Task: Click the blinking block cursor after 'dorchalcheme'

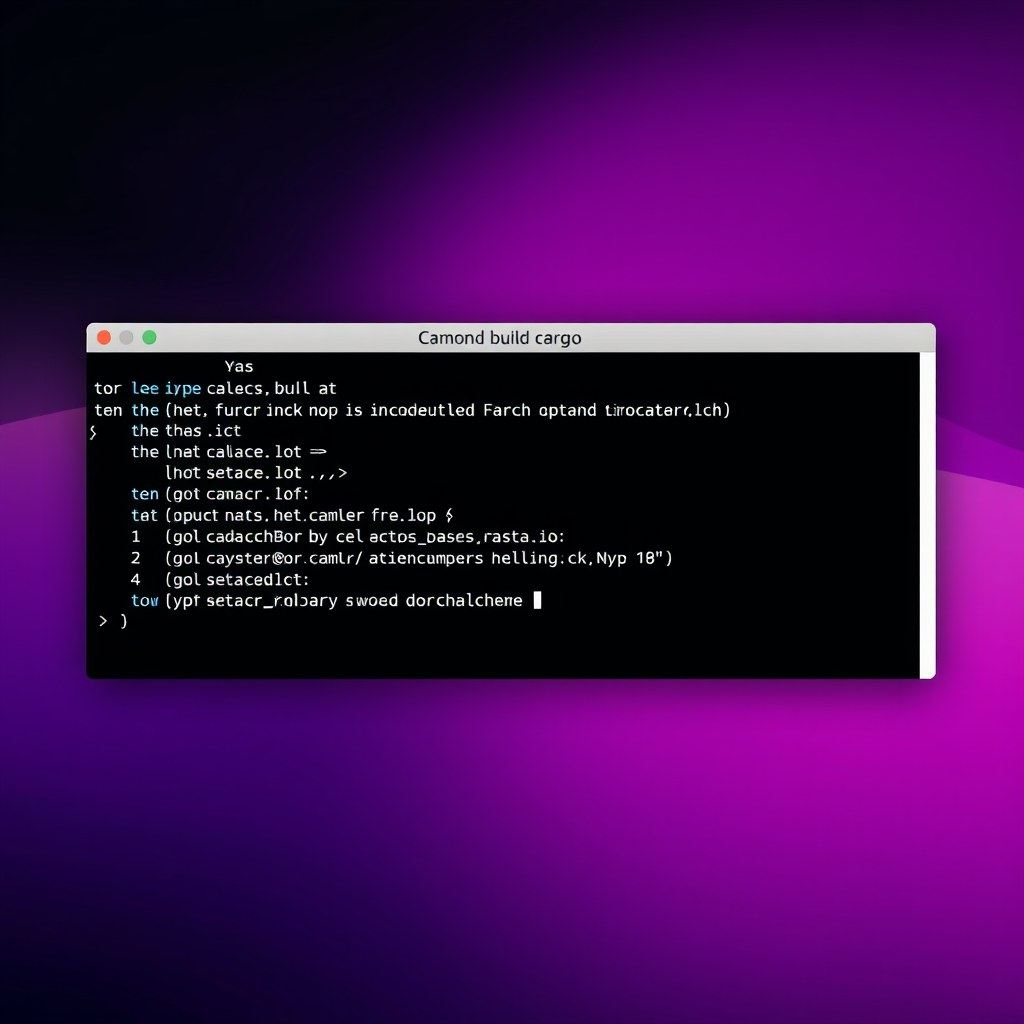Action: click(537, 600)
